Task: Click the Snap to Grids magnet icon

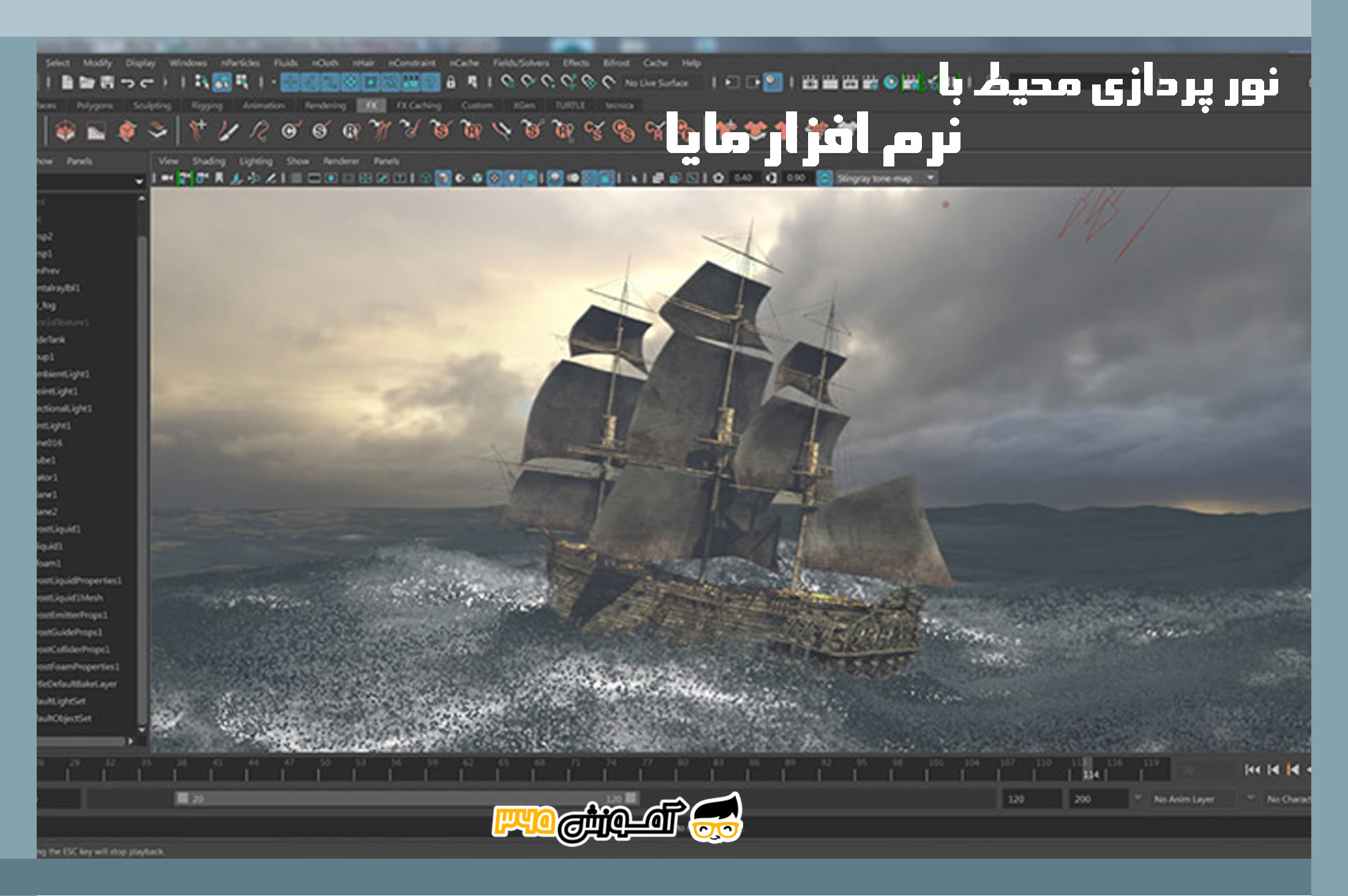Action: tap(507, 82)
